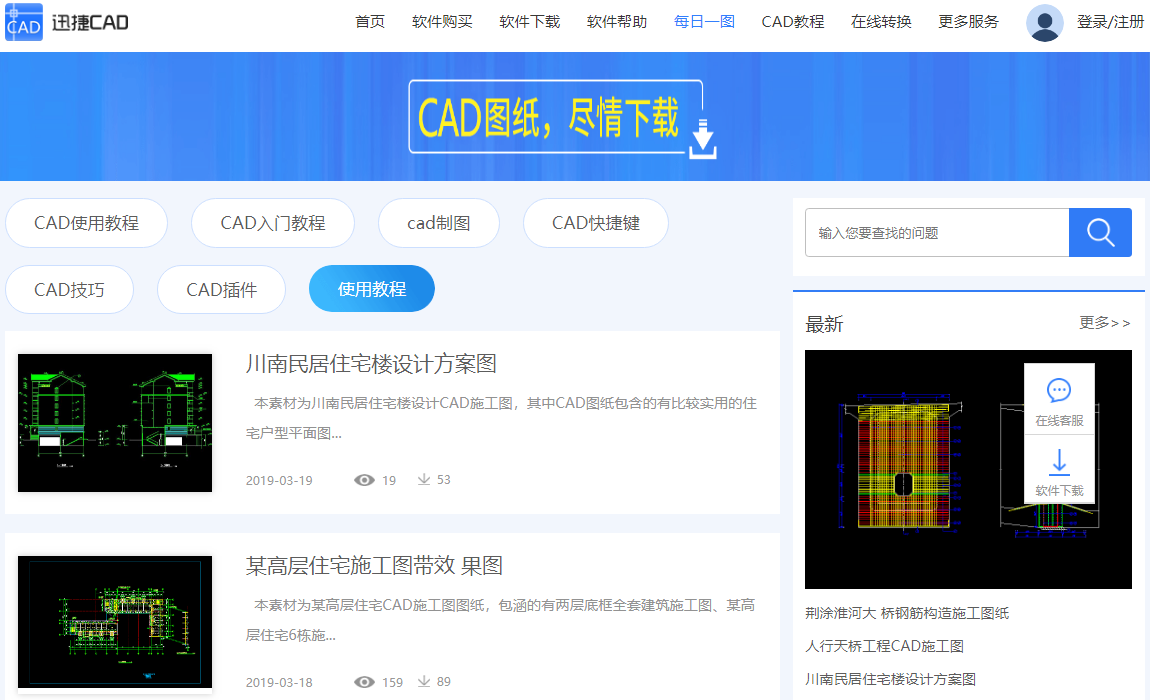Image resolution: width=1150 pixels, height=700 pixels.
Task: Enable the cad制图 category filter
Action: (x=439, y=223)
